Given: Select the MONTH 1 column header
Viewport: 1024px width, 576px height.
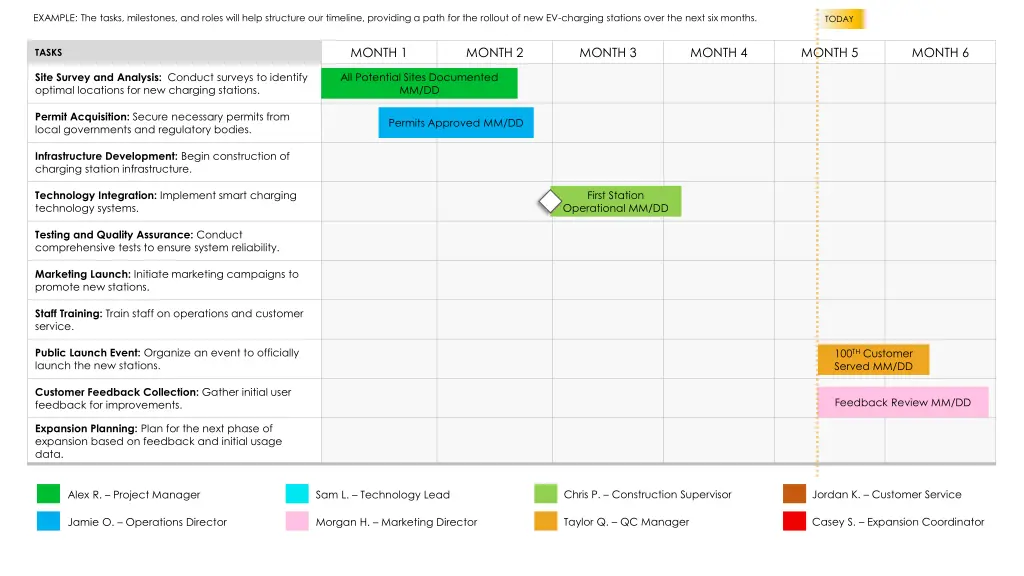Looking at the screenshot, I should 379,53.
